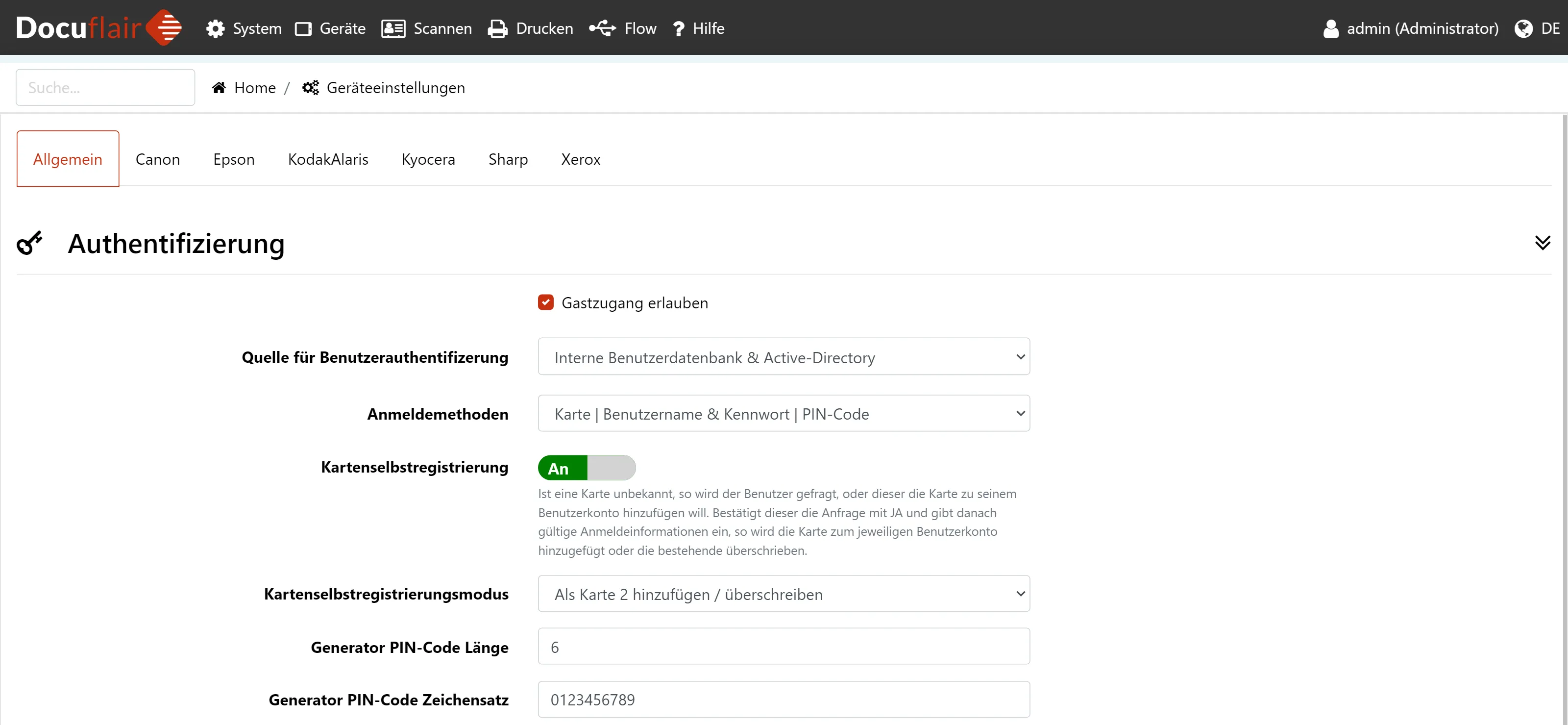1568x725 pixels.
Task: Click the Home house icon in breadcrumb
Action: tap(219, 88)
